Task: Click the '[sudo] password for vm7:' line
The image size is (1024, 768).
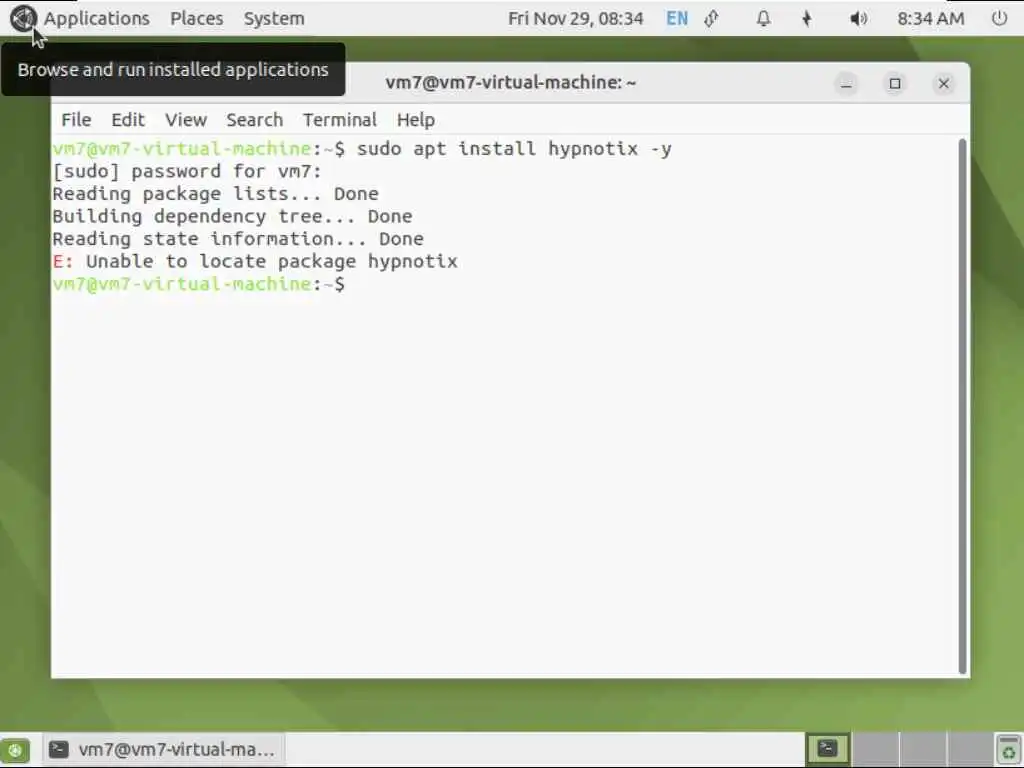Action: (x=187, y=171)
